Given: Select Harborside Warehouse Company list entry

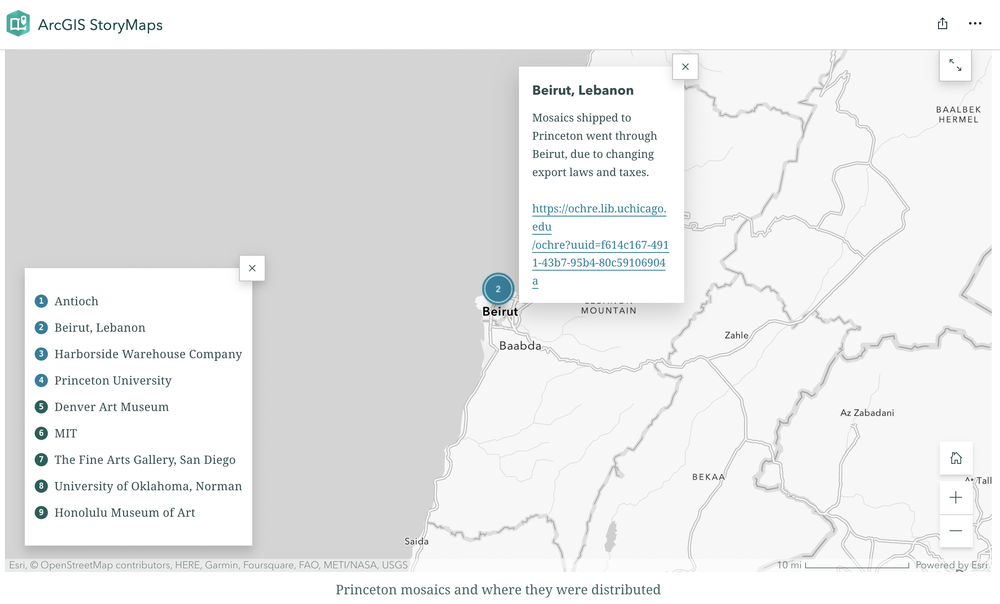Looking at the screenshot, I should point(138,354).
